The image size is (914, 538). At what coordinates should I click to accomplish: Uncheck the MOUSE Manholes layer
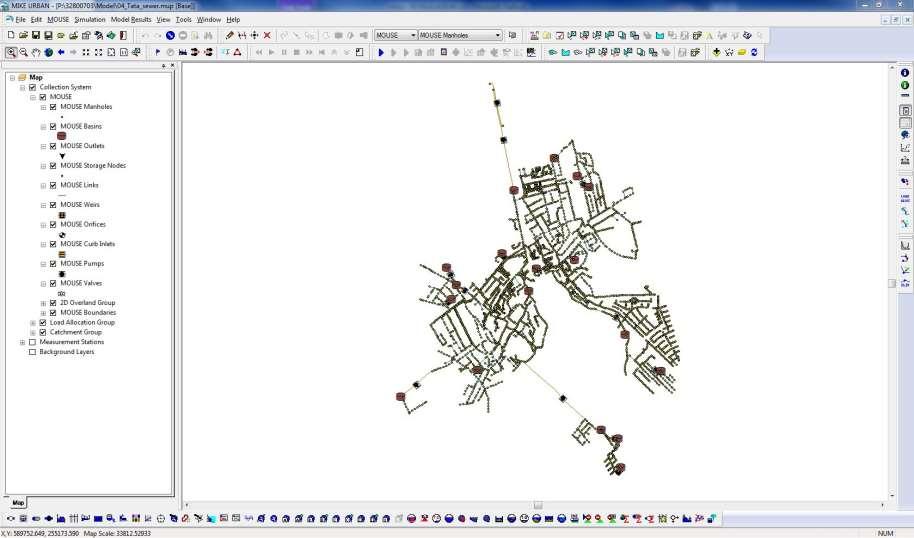click(53, 107)
